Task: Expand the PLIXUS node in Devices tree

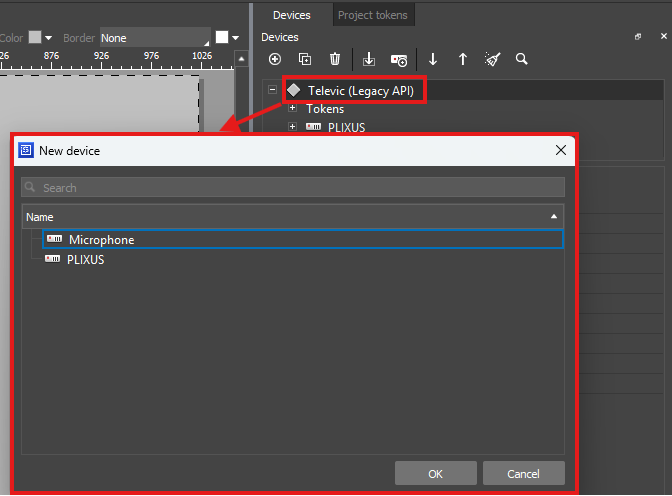Action: tap(292, 126)
